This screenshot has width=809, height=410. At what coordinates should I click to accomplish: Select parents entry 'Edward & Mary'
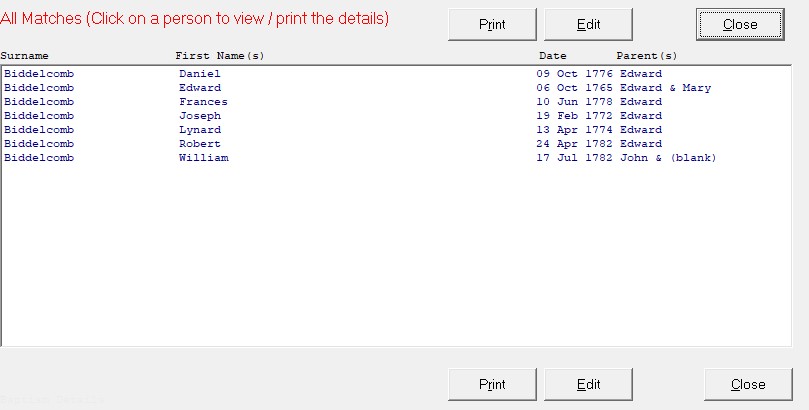665,88
